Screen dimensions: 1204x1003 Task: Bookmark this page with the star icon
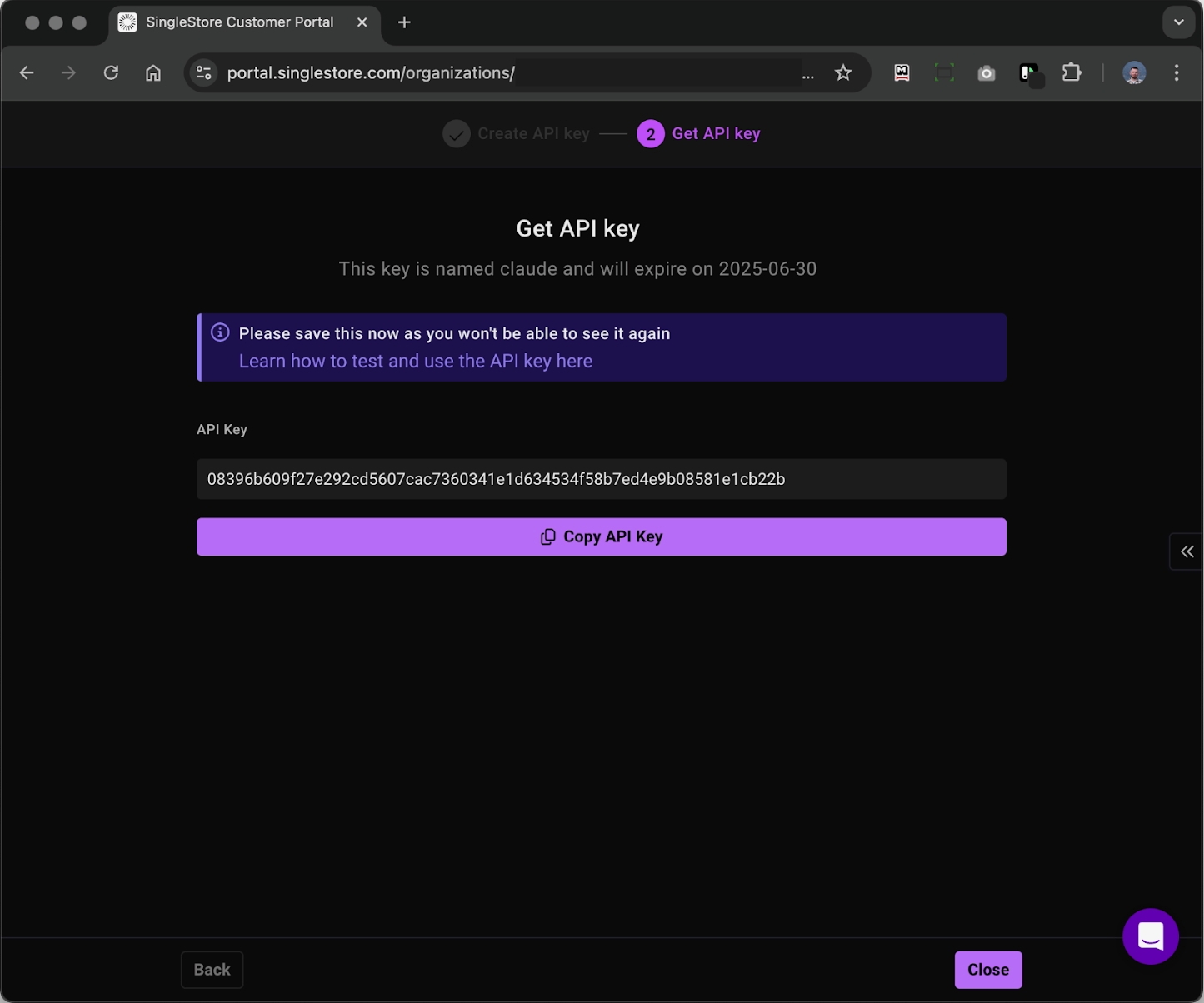point(843,73)
